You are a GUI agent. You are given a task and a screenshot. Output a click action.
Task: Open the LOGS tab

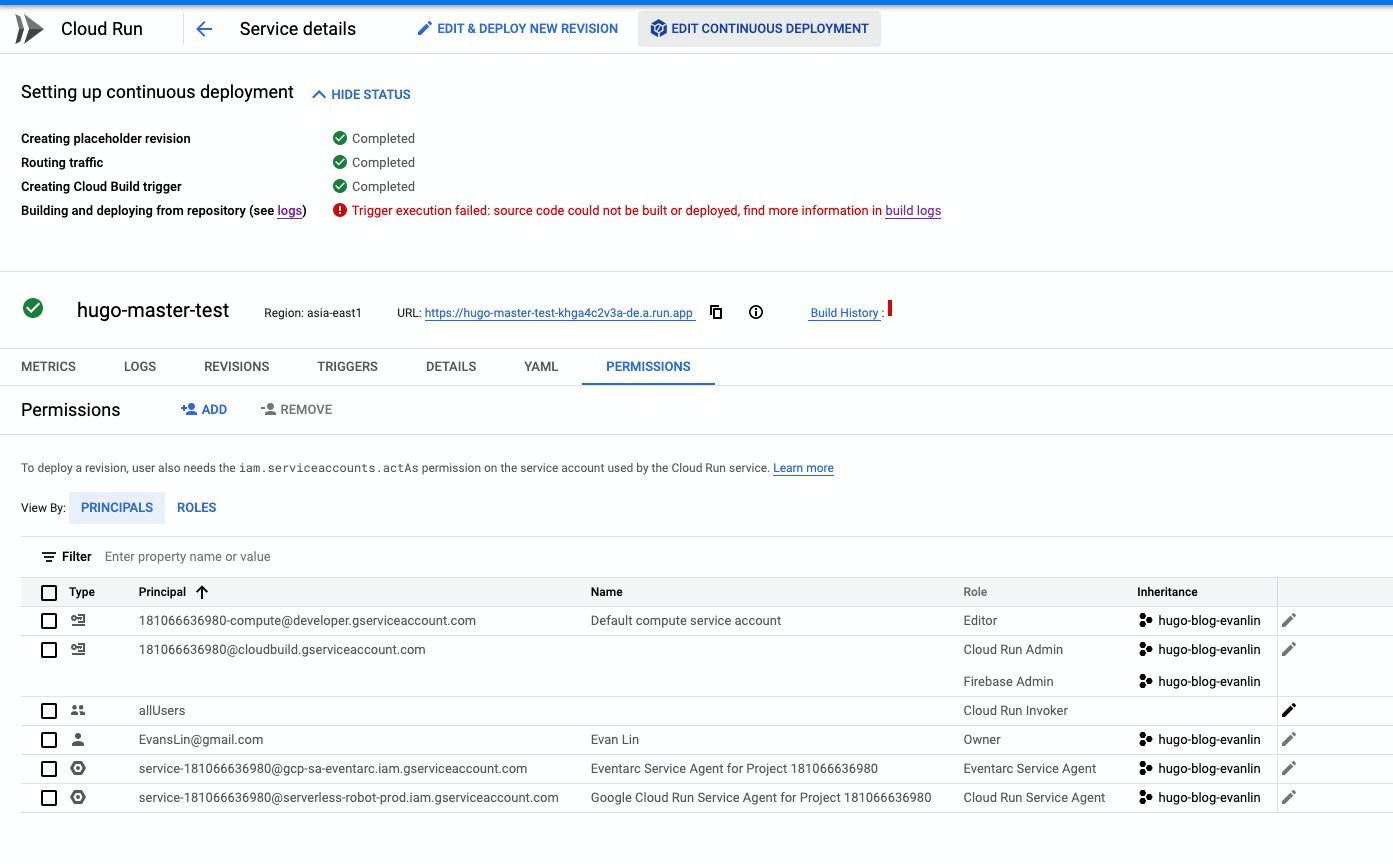click(140, 367)
